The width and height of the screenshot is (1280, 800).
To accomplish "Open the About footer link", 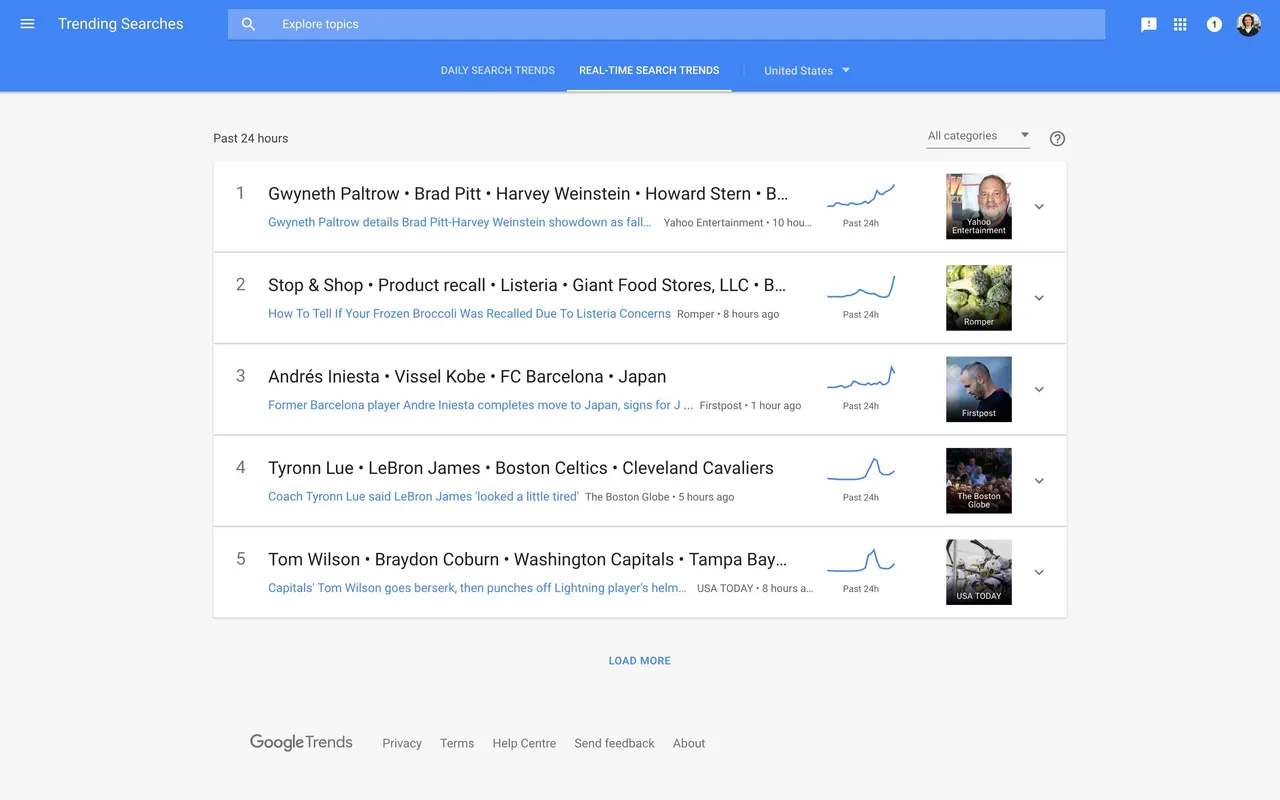I will coord(689,743).
